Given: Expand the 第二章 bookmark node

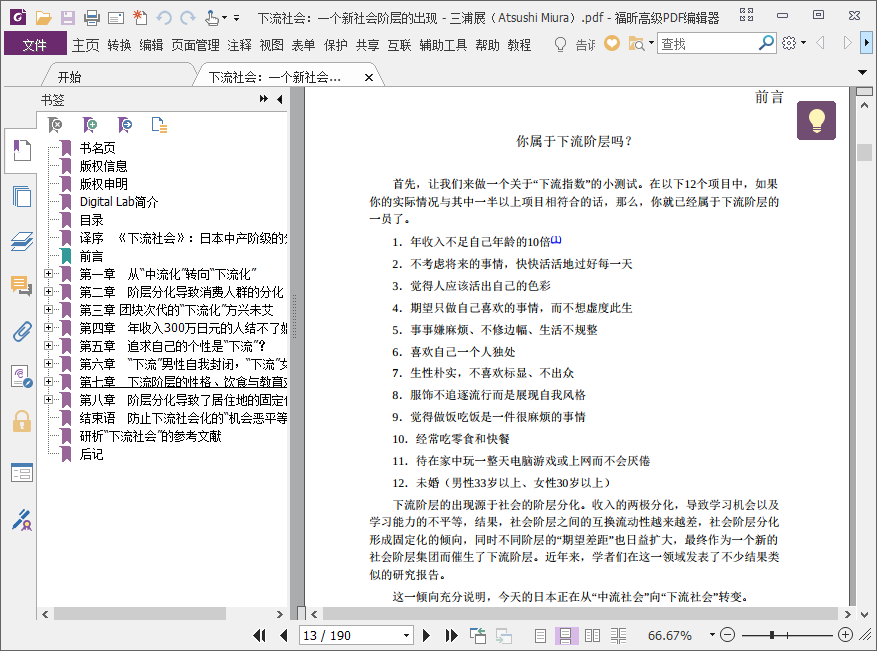Looking at the screenshot, I should tap(48, 291).
